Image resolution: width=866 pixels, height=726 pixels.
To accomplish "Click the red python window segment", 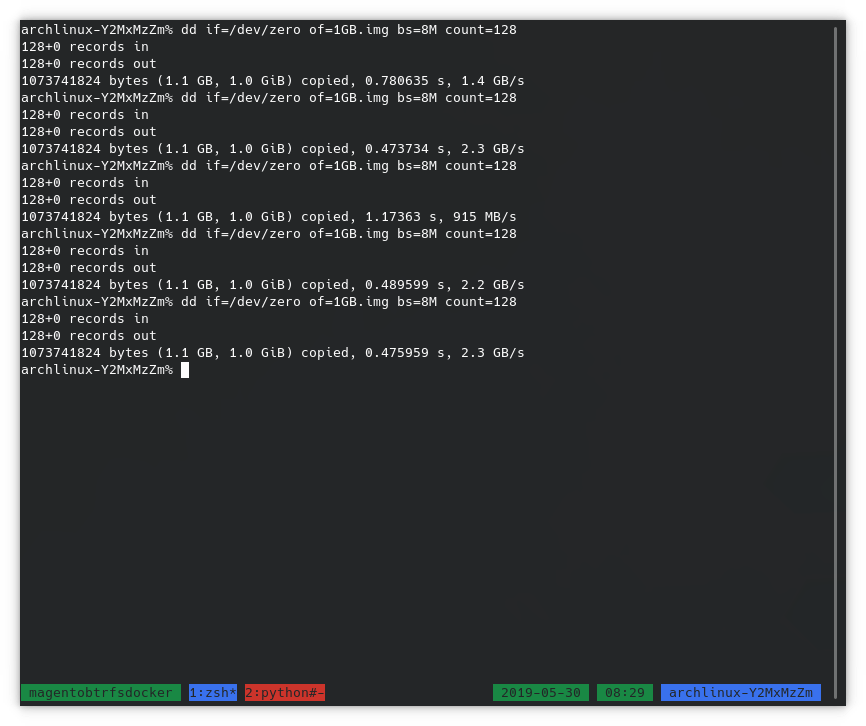I will click(285, 692).
